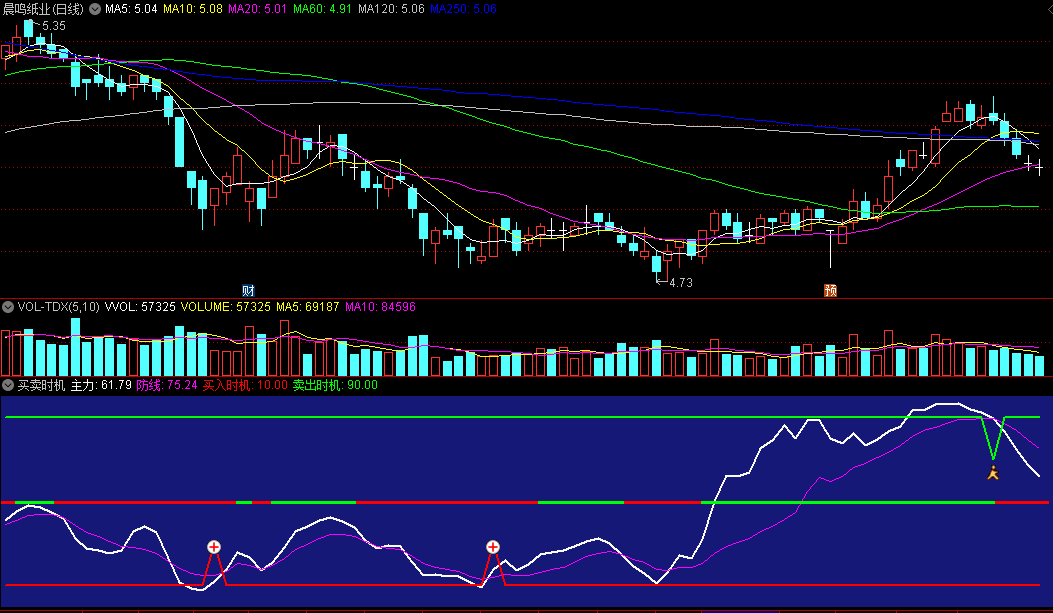Click the orange running-man sell signal icon
The width and height of the screenshot is (1053, 613).
(x=993, y=473)
